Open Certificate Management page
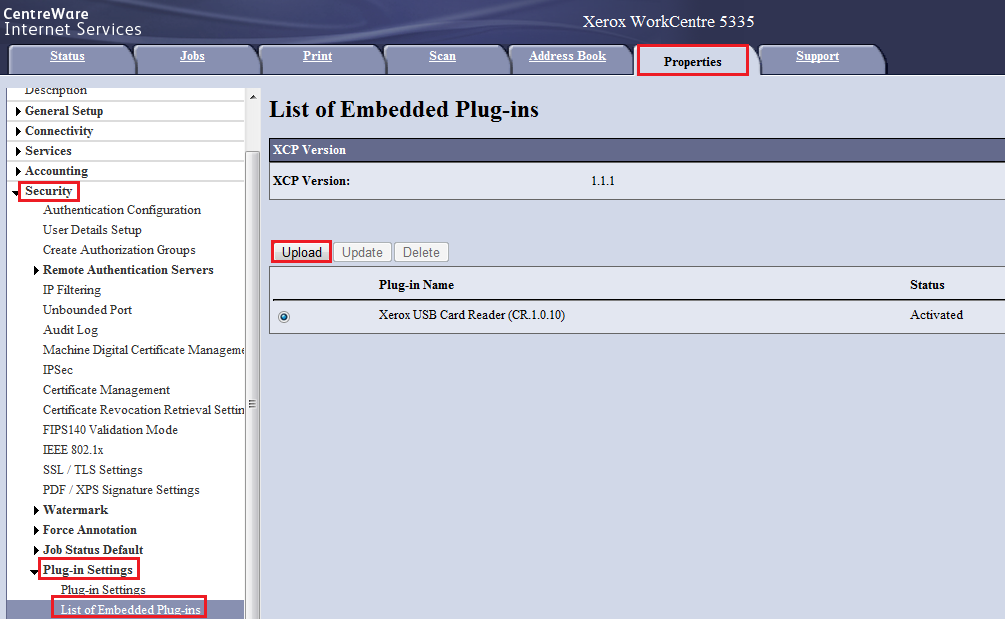 [x=106, y=390]
